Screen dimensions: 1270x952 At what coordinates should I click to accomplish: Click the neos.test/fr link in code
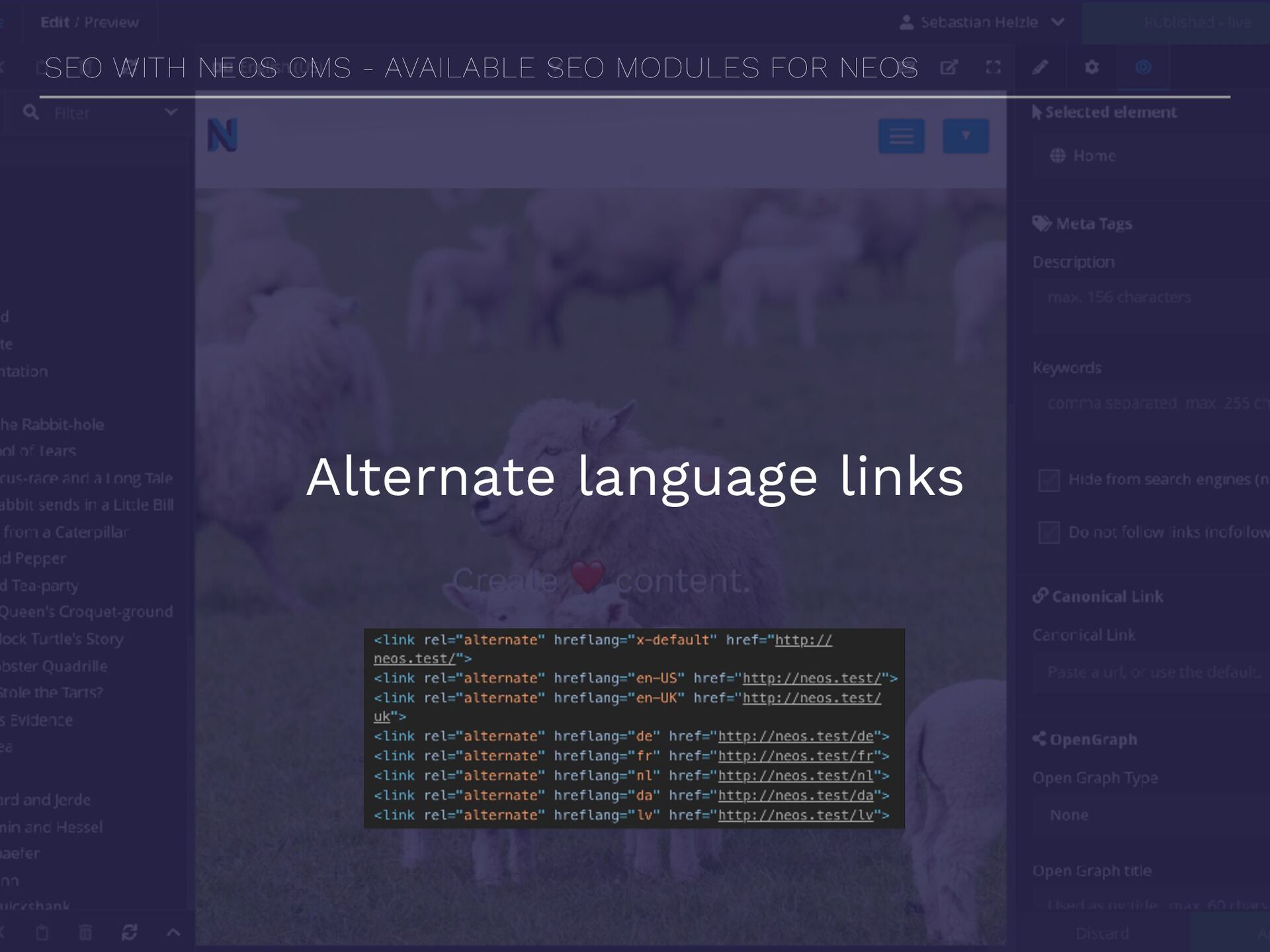pyautogui.click(x=796, y=756)
